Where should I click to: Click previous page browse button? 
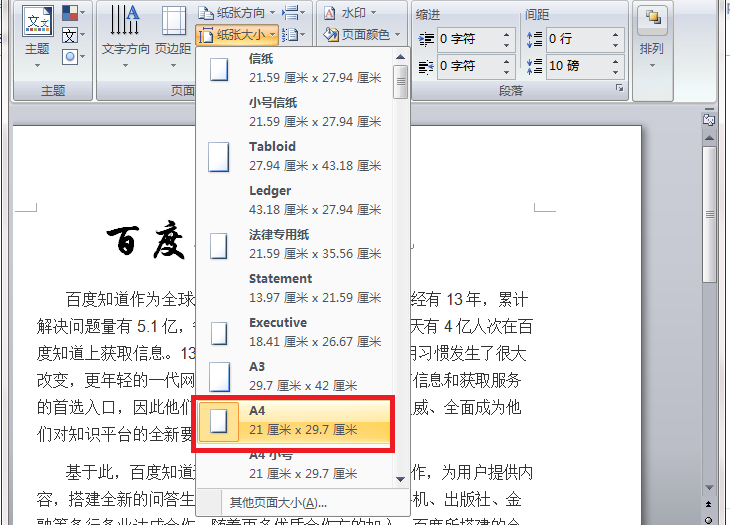click(x=709, y=504)
